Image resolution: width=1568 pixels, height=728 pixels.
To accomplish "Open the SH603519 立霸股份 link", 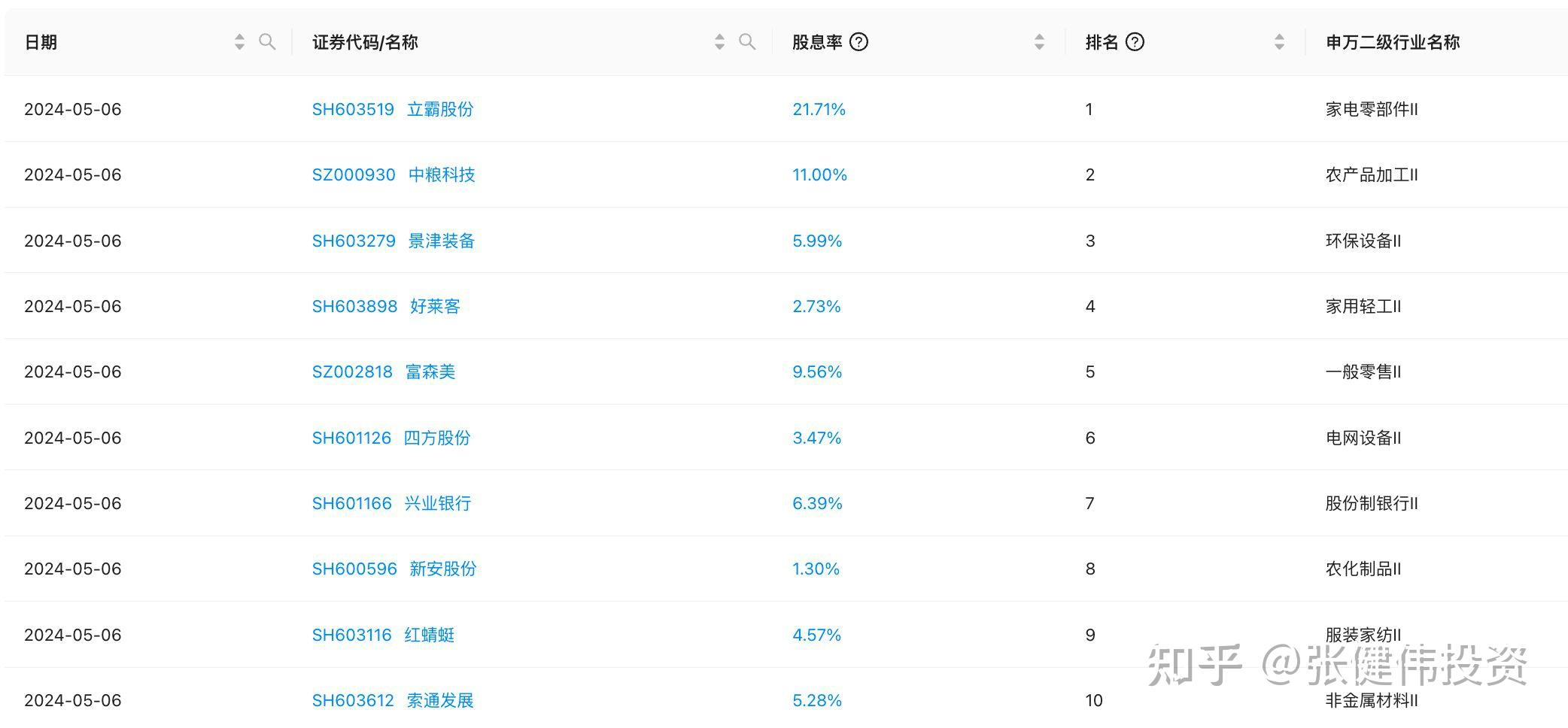I will pos(393,109).
